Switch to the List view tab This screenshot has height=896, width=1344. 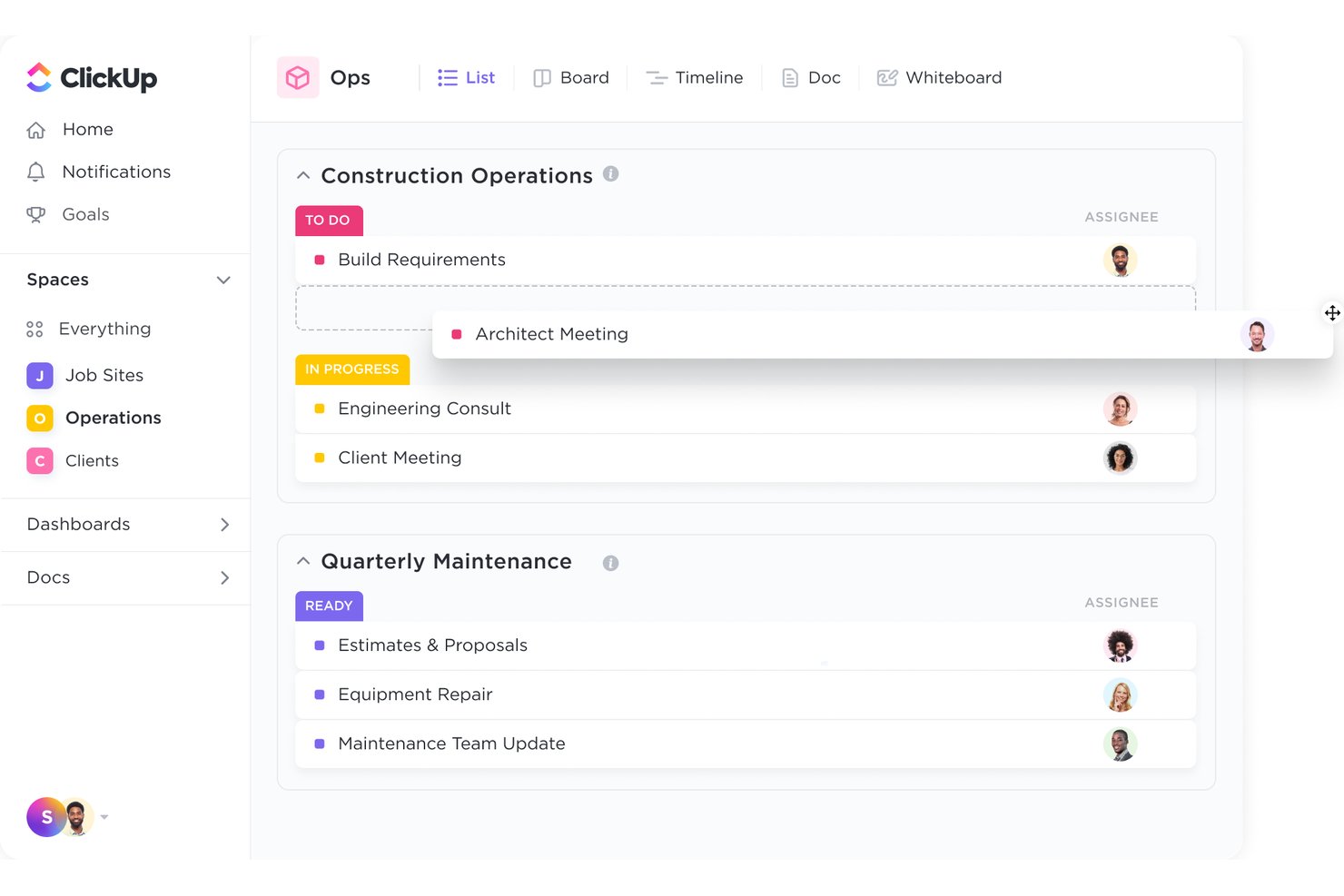(x=466, y=78)
